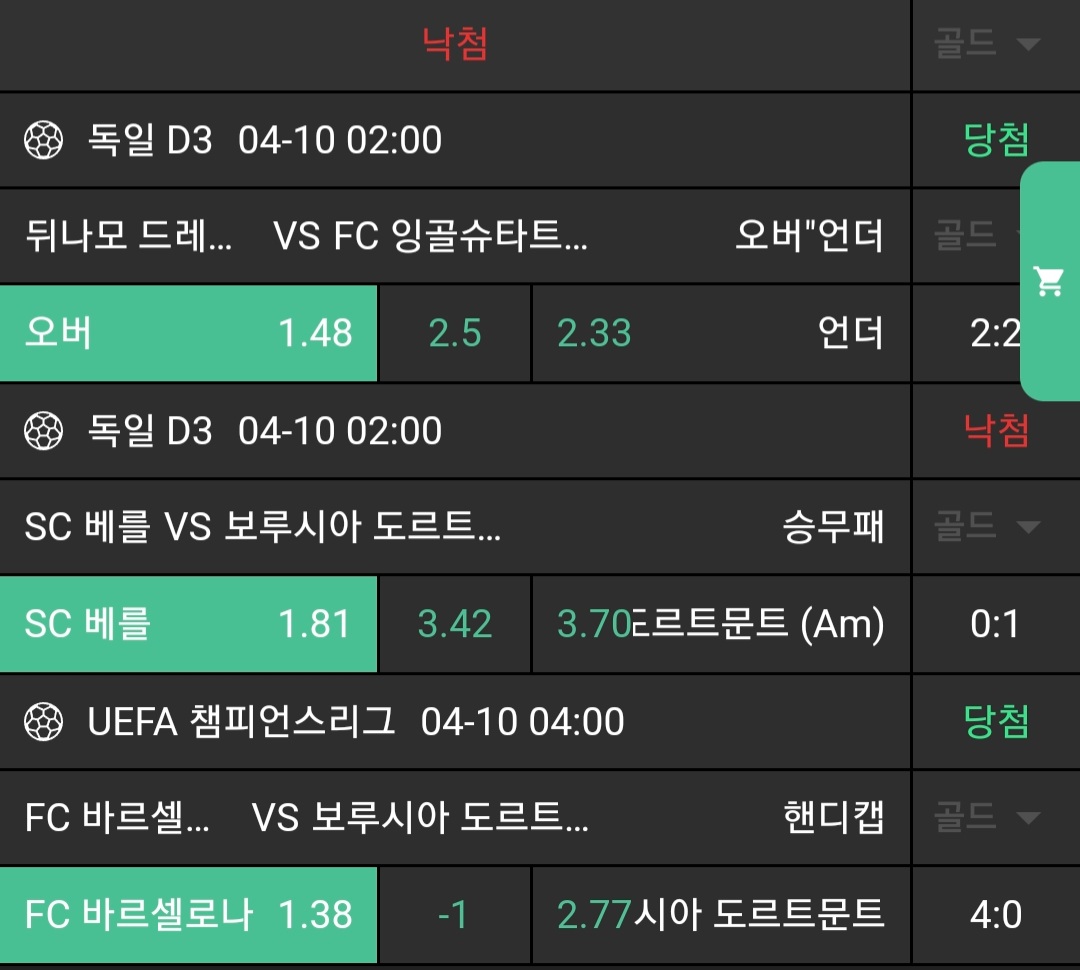Click the -1 handicap line value

pyautogui.click(x=455, y=915)
